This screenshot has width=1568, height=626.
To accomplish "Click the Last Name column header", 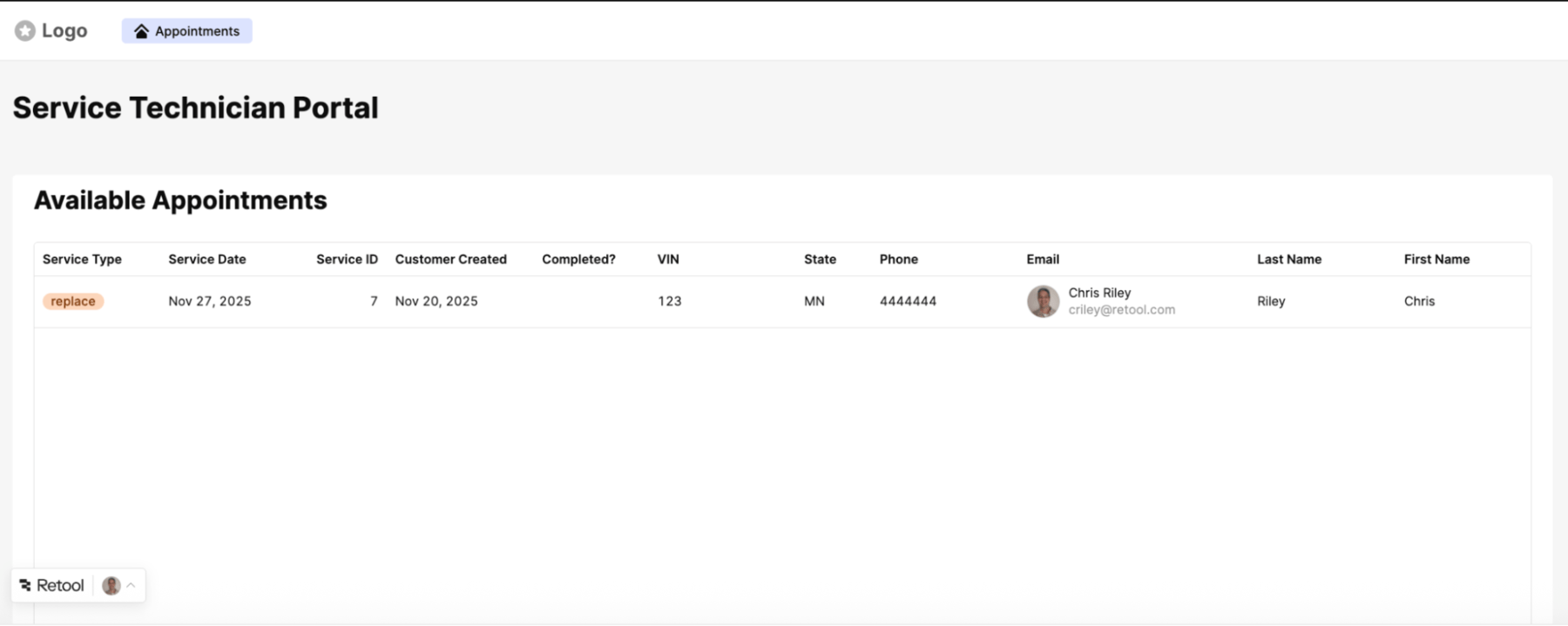I will pyautogui.click(x=1289, y=259).
